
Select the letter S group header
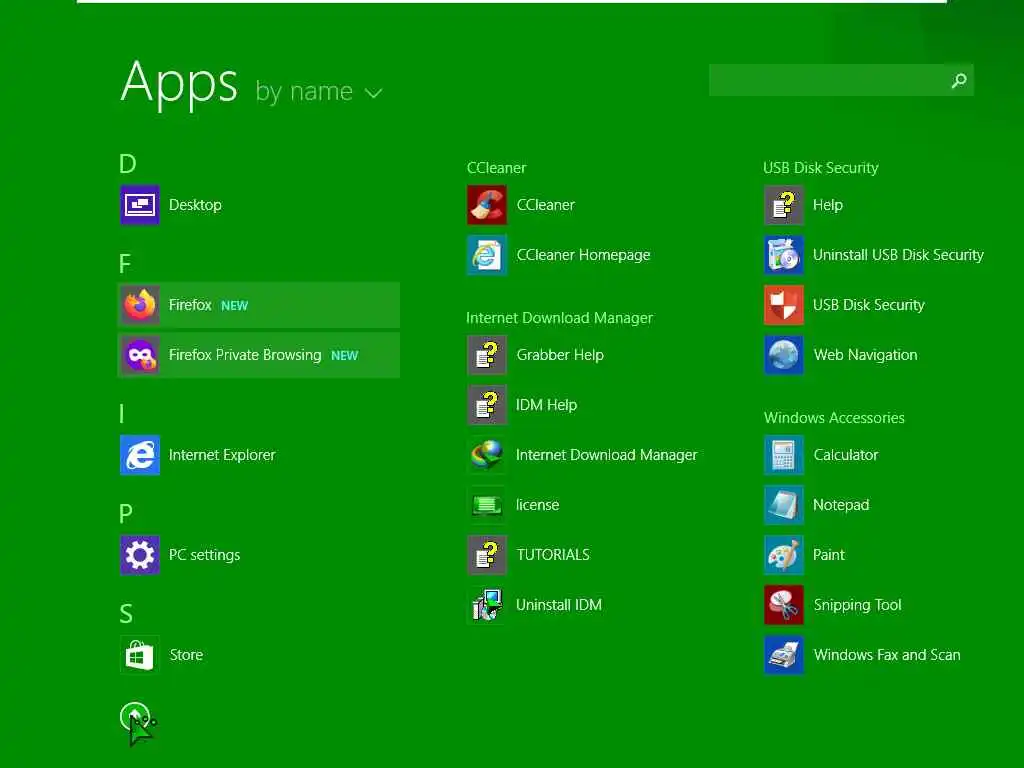coord(126,614)
